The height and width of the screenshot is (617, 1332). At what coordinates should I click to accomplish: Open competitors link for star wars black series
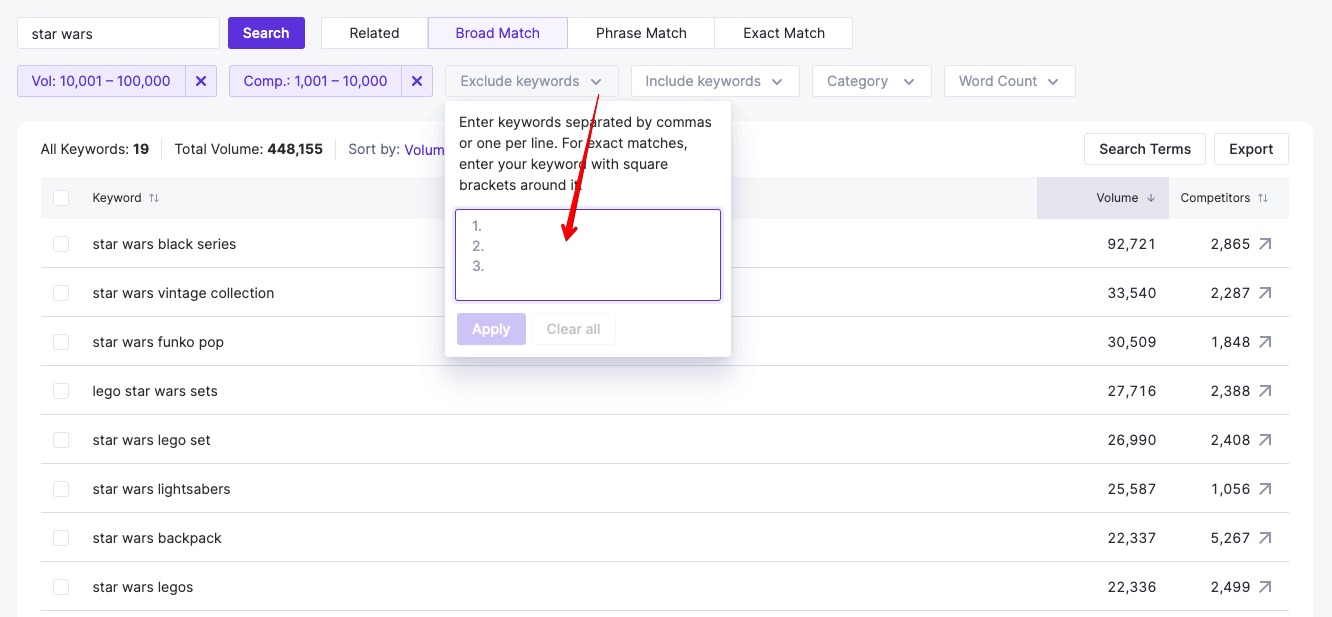click(1265, 244)
